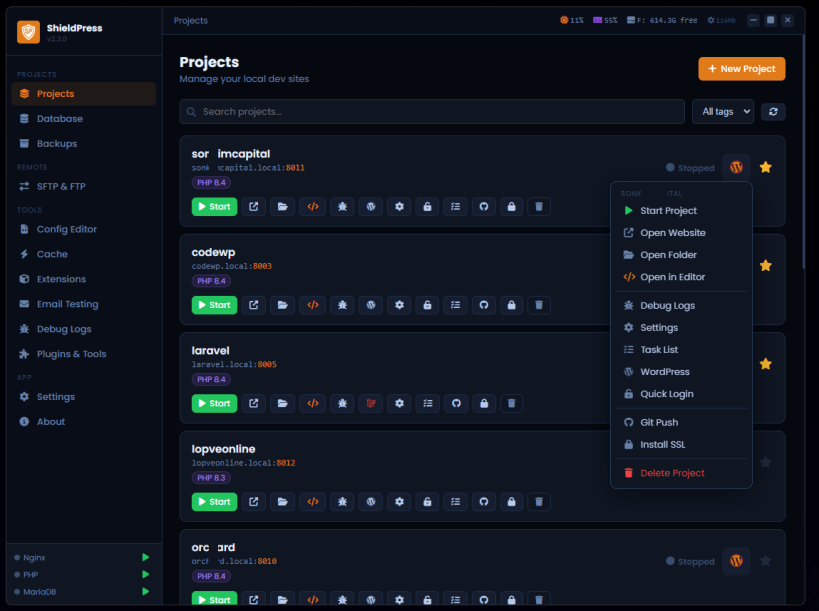
Task: Click the Search projects input field
Action: (x=432, y=112)
